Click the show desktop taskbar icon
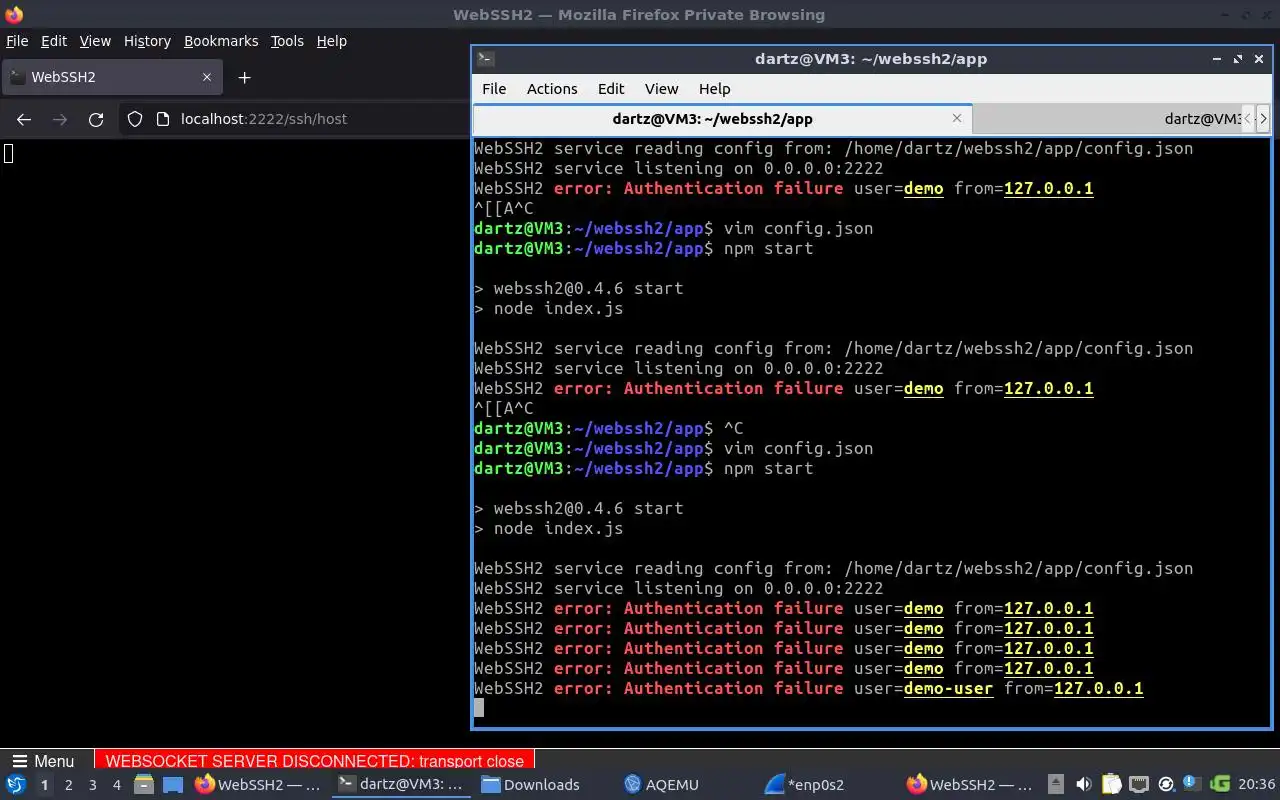Screen dimensions: 1280x800 click(x=173, y=785)
